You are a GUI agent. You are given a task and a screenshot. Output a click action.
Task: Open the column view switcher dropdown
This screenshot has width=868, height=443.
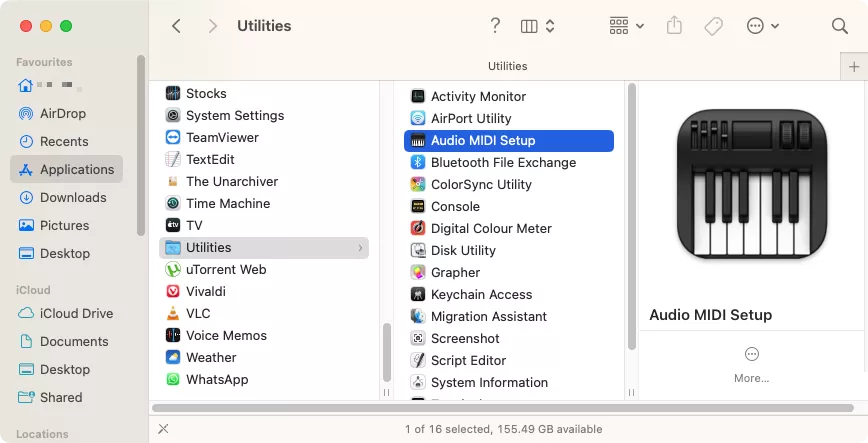[x=538, y=26]
